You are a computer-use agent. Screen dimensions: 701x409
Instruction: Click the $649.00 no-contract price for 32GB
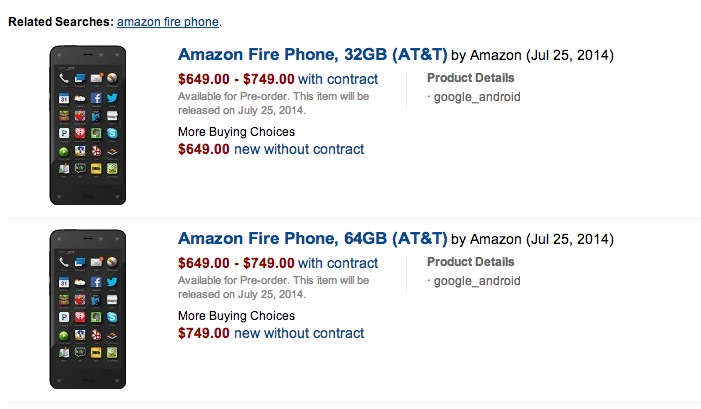[204, 149]
